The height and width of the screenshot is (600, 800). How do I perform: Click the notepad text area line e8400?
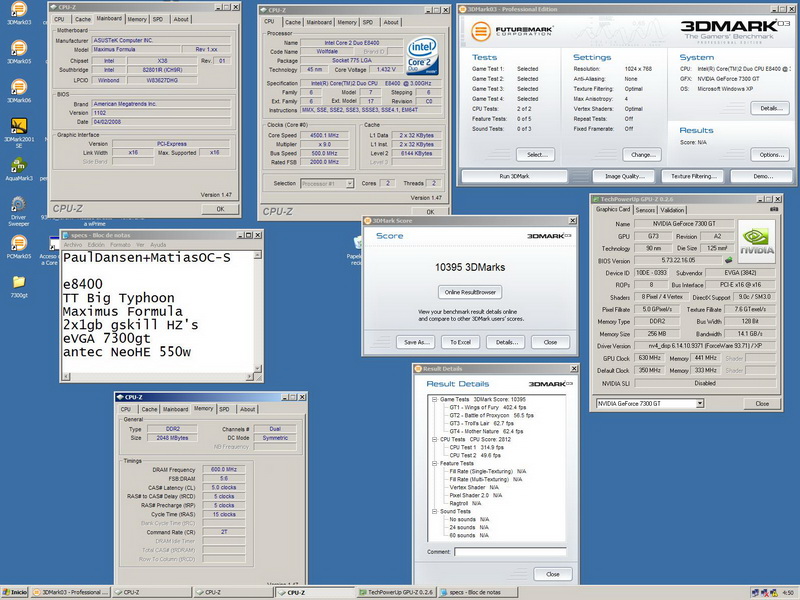pos(83,284)
